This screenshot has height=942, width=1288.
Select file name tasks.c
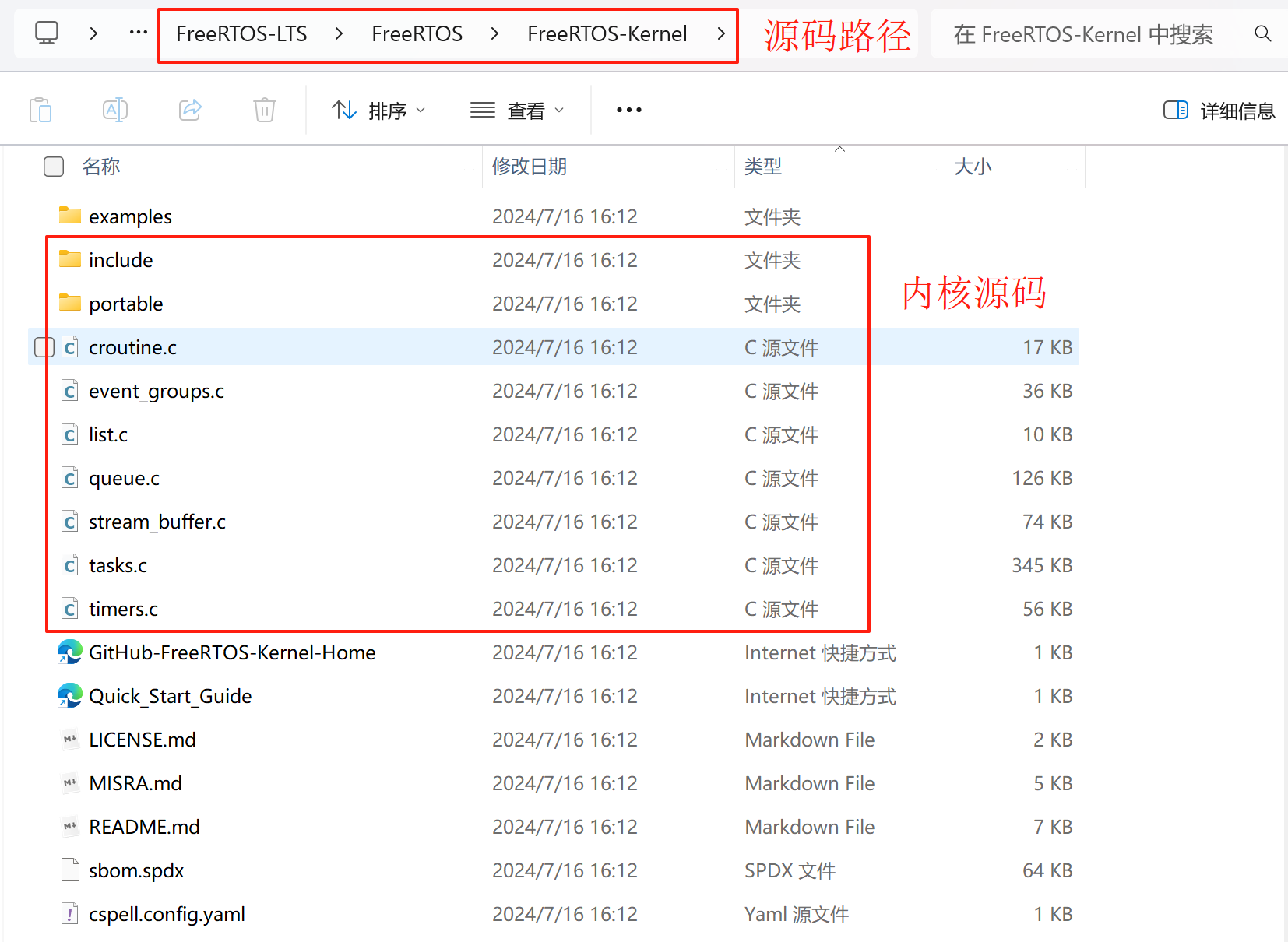(118, 565)
